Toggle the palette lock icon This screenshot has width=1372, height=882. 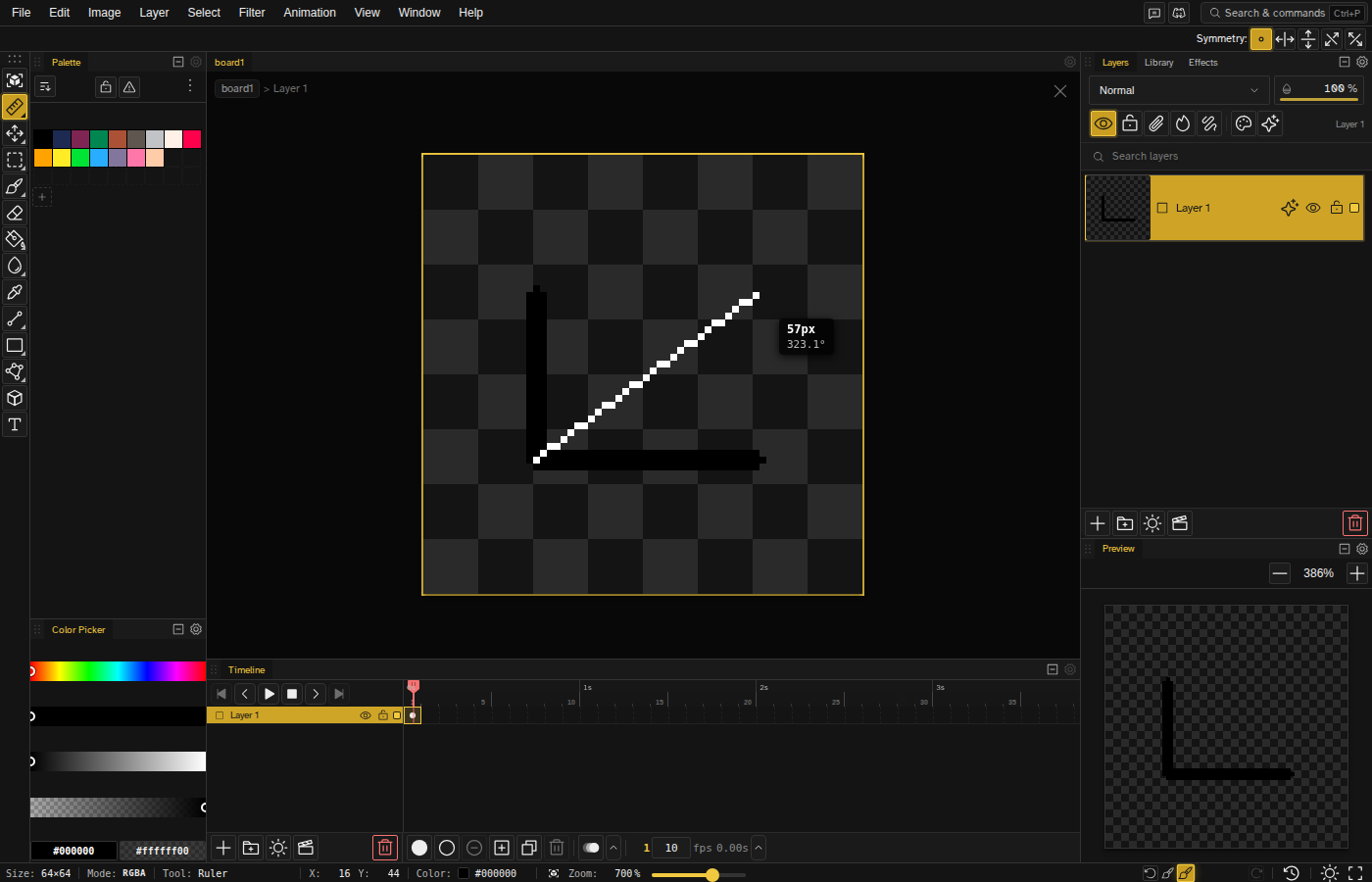(106, 87)
